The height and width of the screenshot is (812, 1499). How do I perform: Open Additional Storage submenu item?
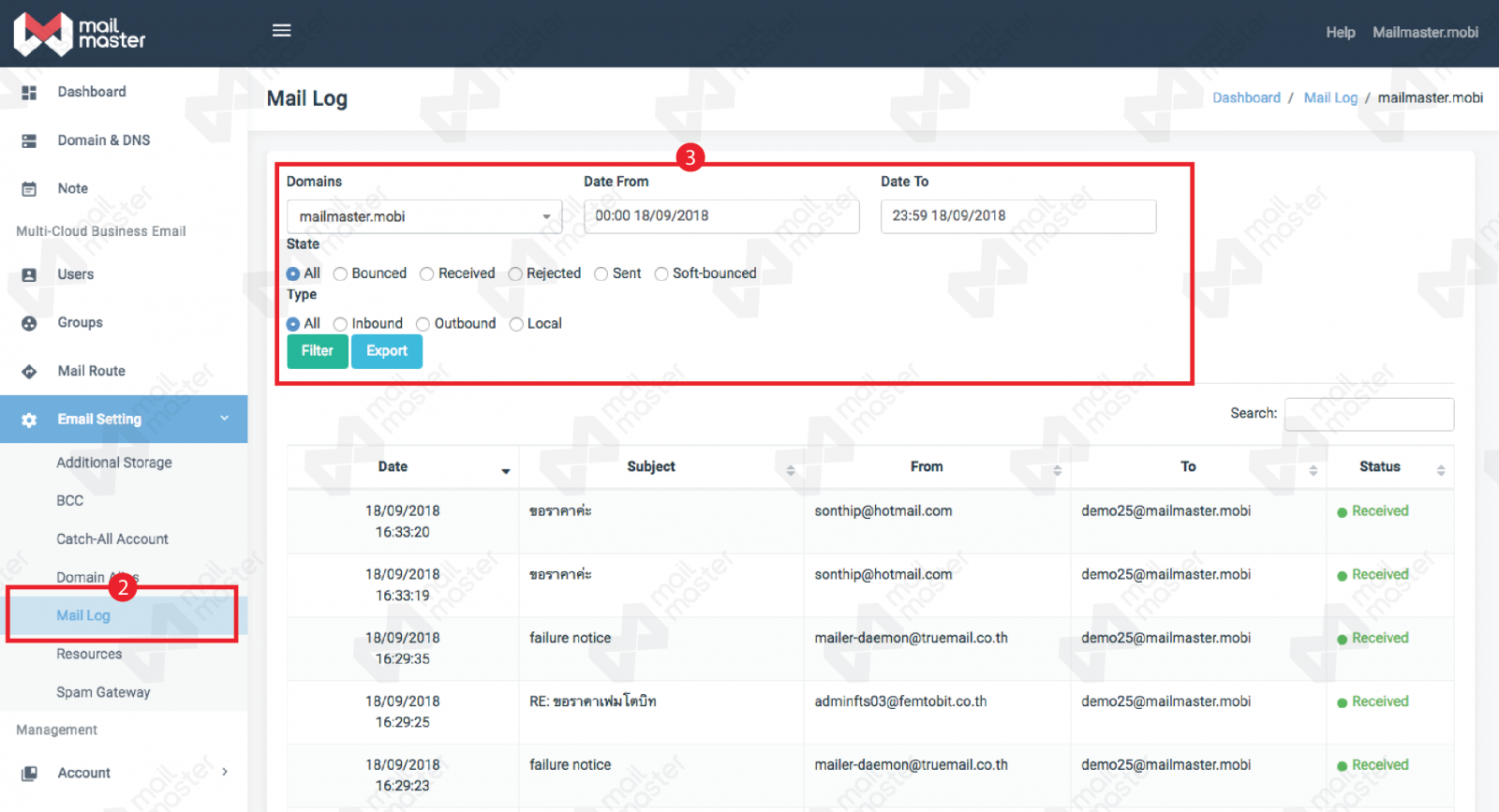pyautogui.click(x=114, y=463)
